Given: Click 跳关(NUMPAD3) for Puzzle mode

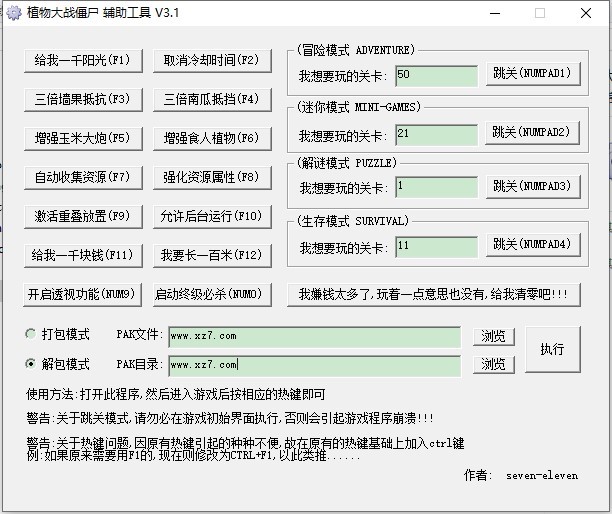Looking at the screenshot, I should click(x=533, y=187).
